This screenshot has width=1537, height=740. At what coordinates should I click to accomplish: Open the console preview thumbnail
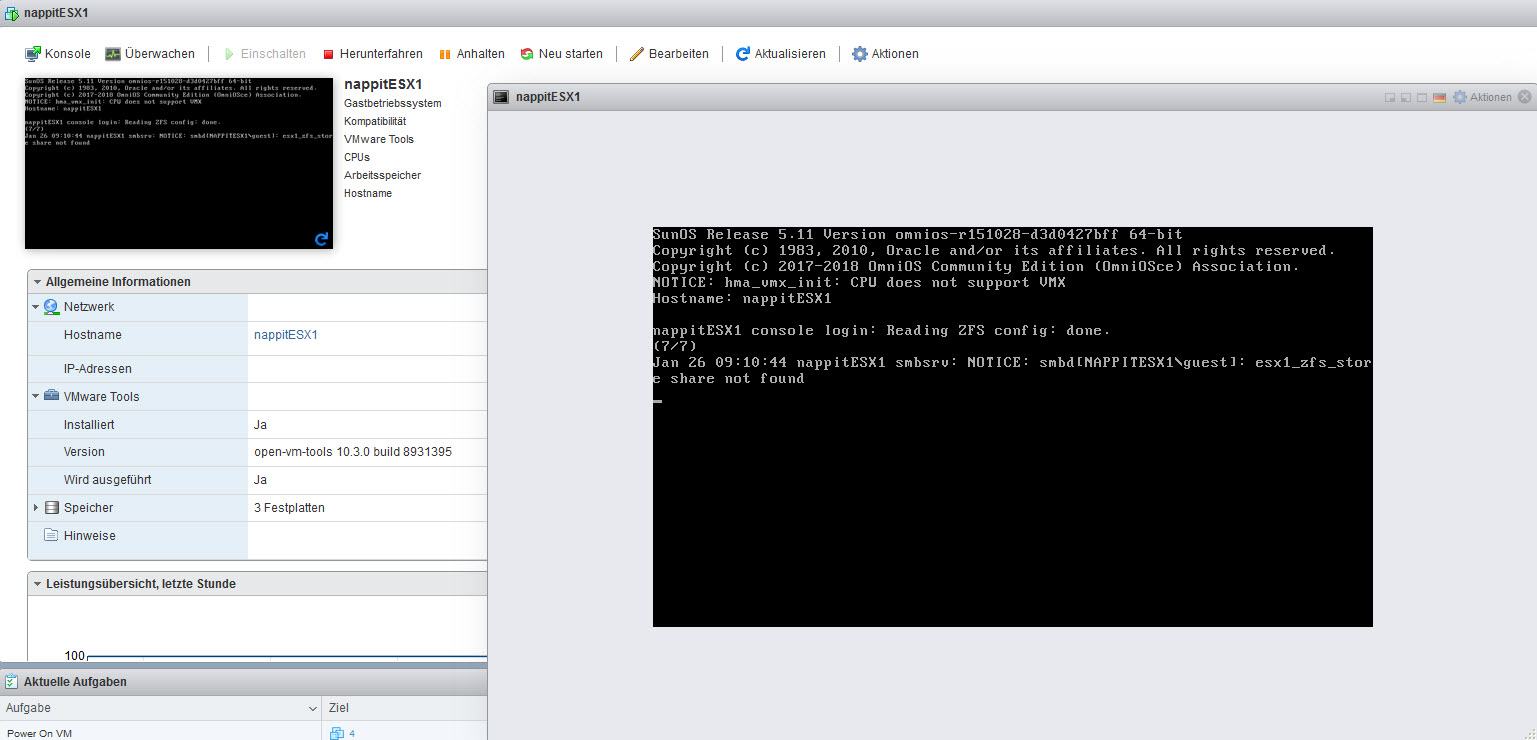tap(179, 163)
